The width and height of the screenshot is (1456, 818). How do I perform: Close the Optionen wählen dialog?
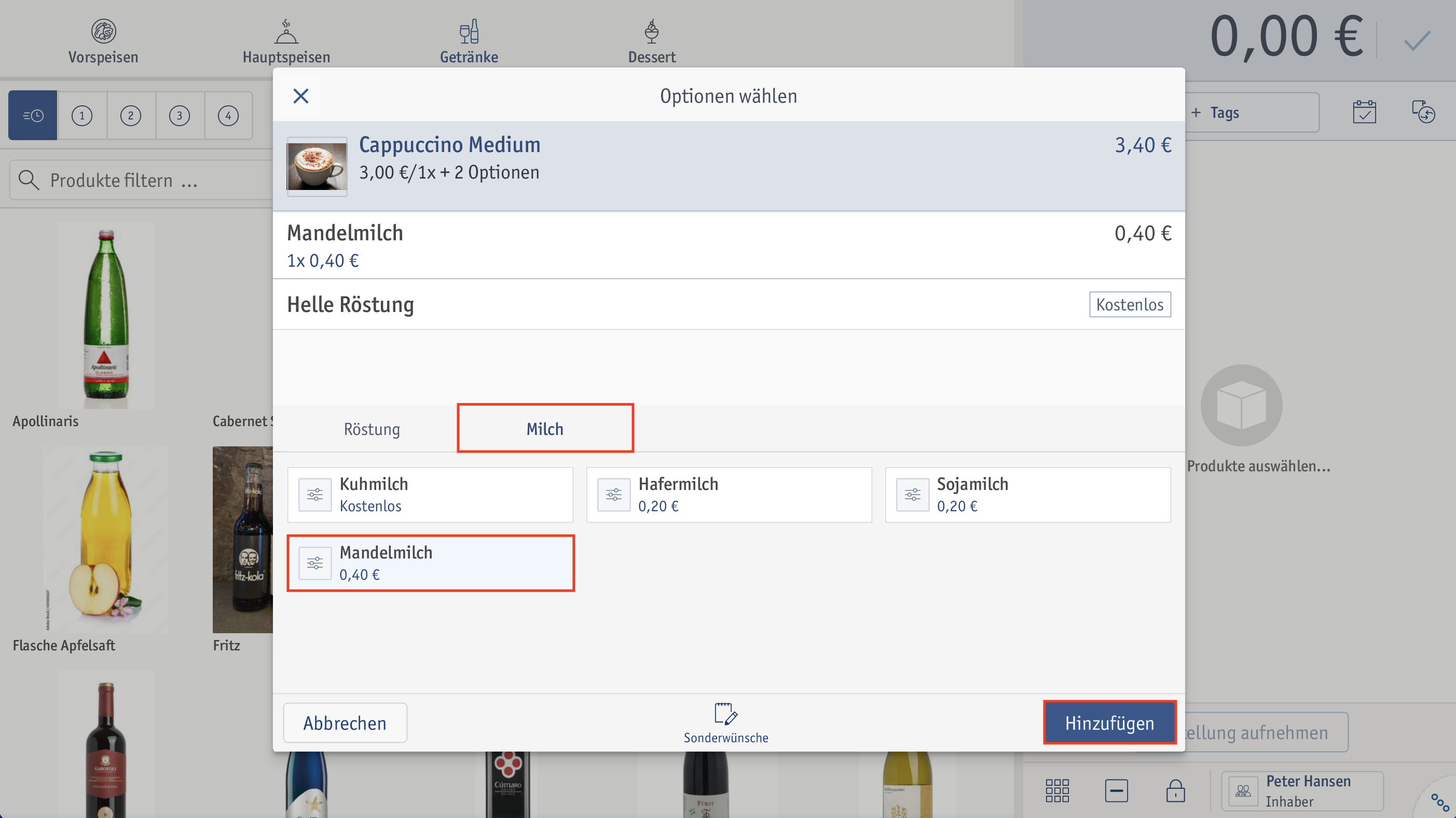click(301, 96)
